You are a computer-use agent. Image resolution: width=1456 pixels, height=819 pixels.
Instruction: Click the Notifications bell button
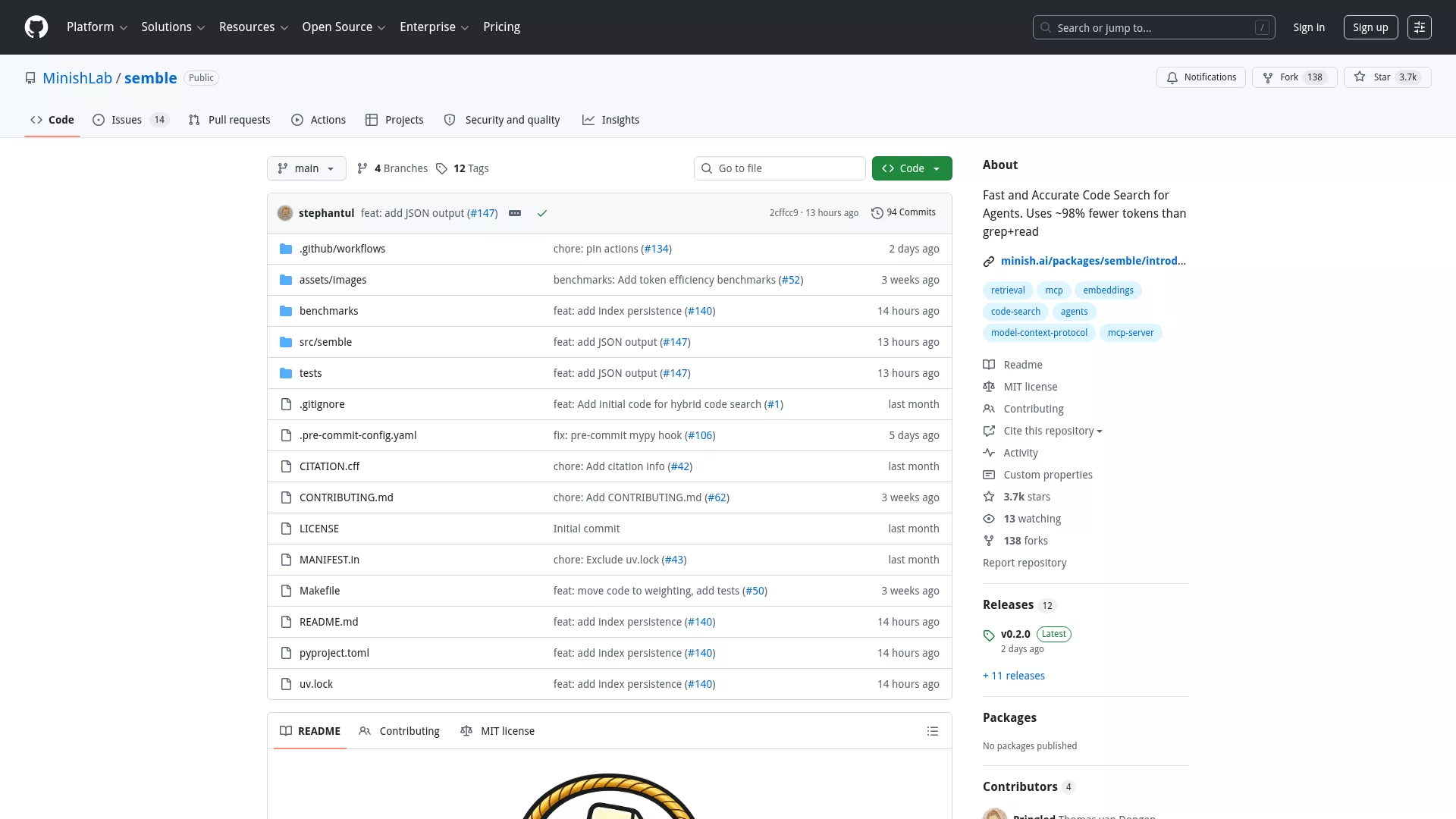pyautogui.click(x=1201, y=77)
